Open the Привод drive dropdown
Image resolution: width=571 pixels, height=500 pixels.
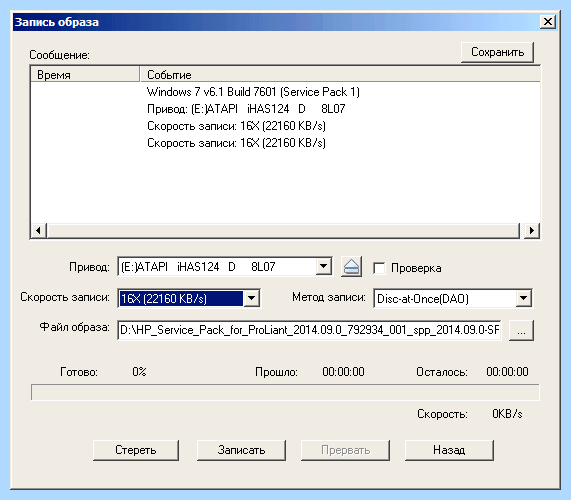pyautogui.click(x=323, y=267)
